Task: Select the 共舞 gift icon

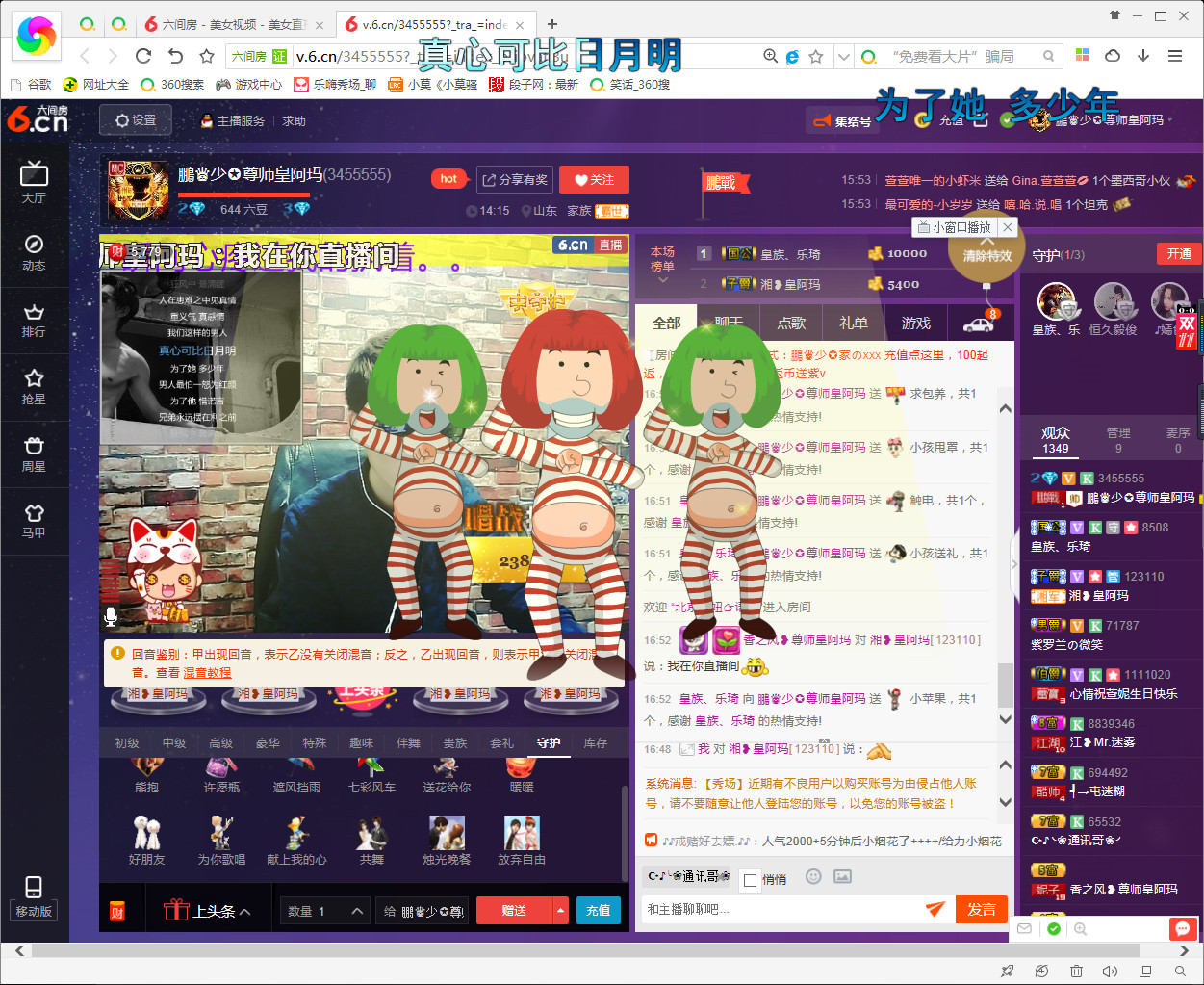Action: pos(371,841)
